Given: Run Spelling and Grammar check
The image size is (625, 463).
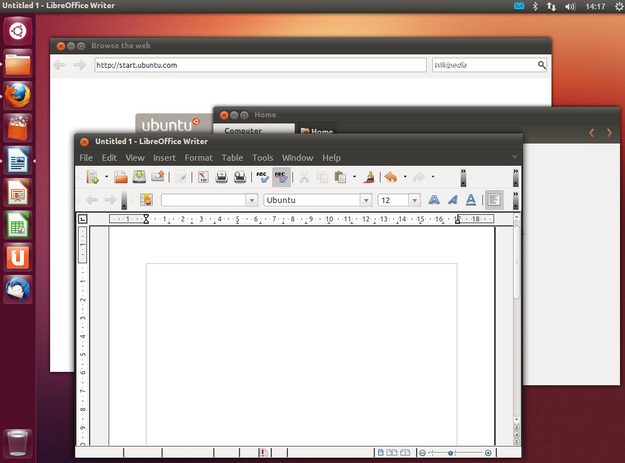Looking at the screenshot, I should point(262,177).
